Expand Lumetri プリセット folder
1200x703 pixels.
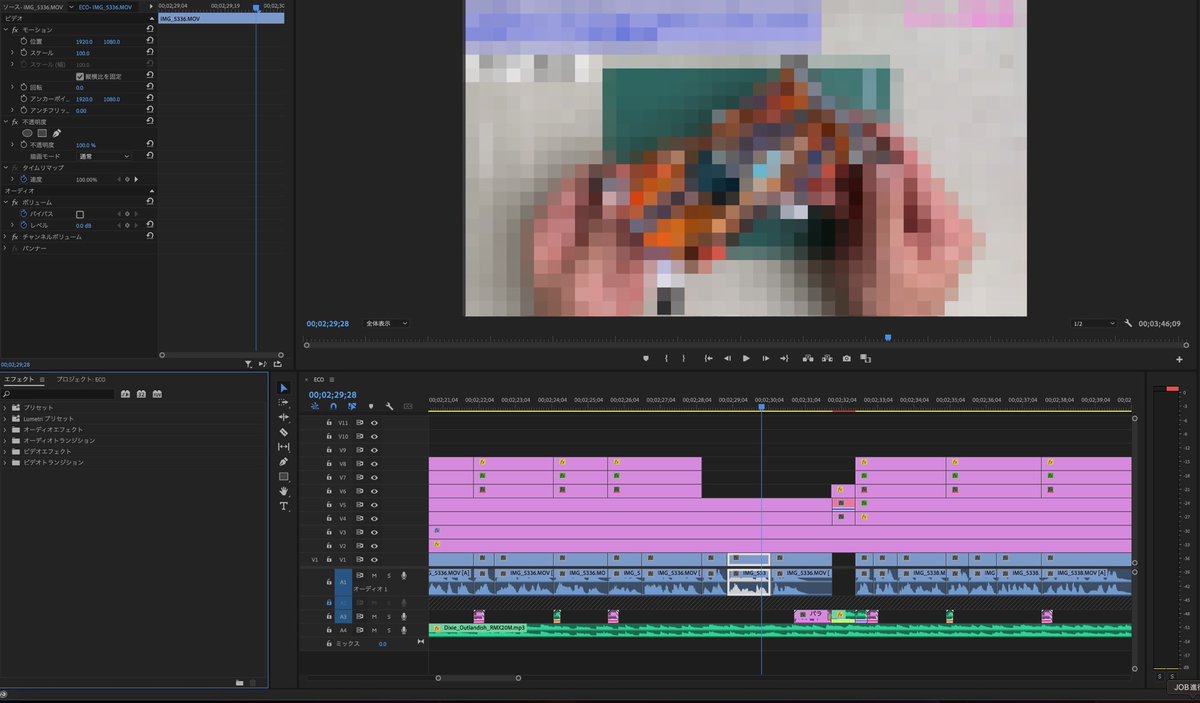click(x=6, y=419)
